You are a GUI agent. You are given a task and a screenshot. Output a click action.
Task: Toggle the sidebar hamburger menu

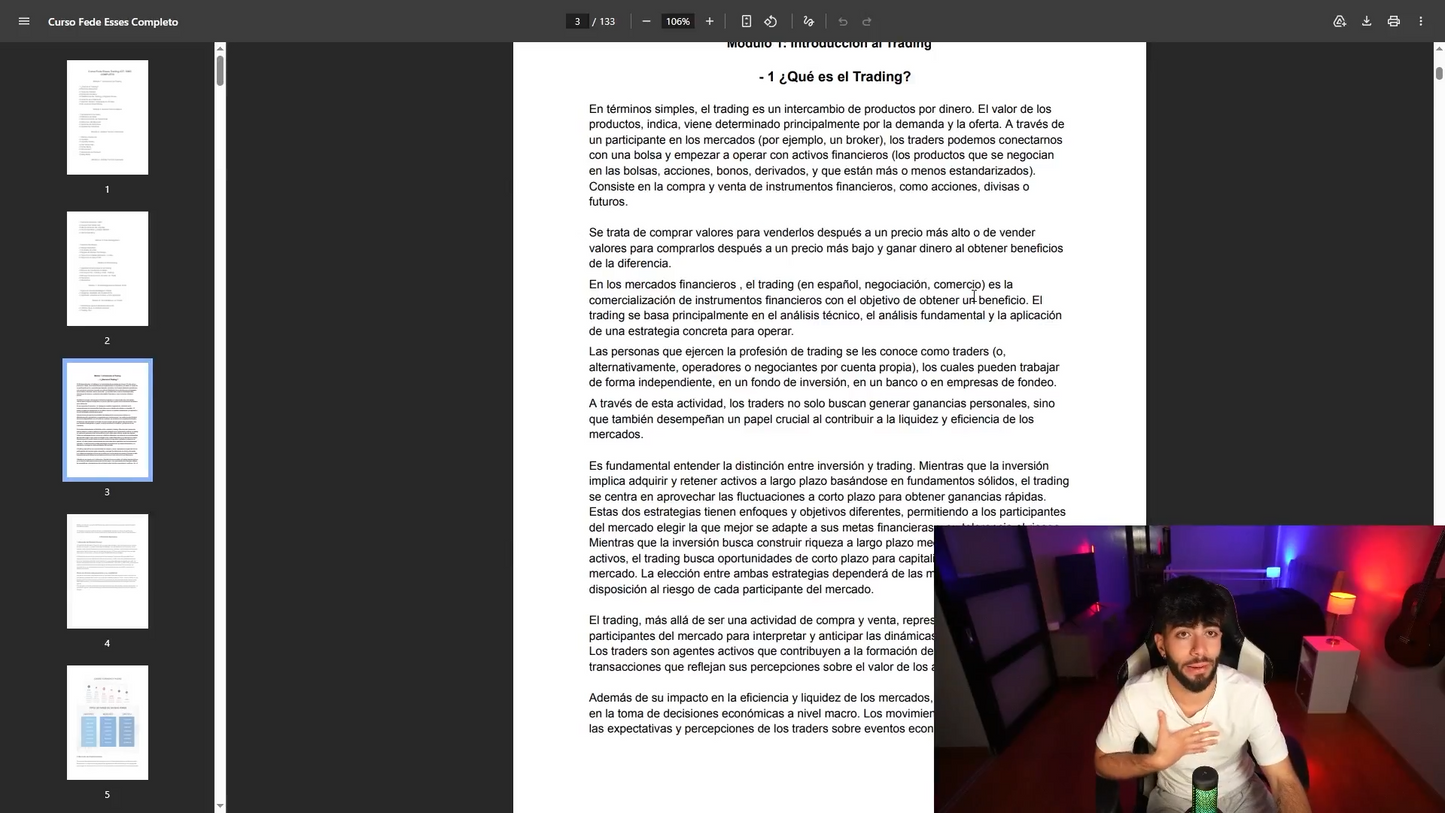point(24,21)
